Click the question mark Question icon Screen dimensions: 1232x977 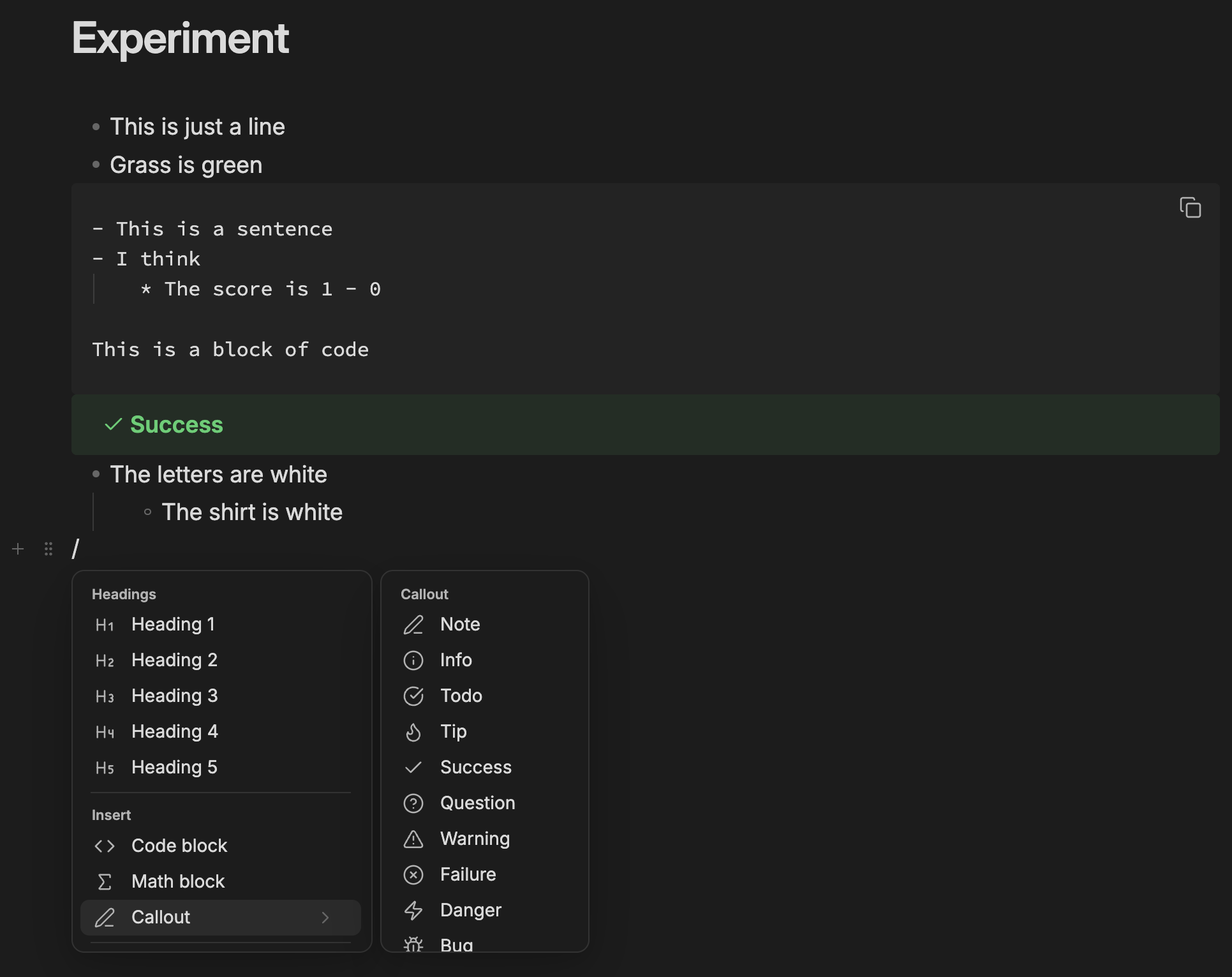click(413, 803)
